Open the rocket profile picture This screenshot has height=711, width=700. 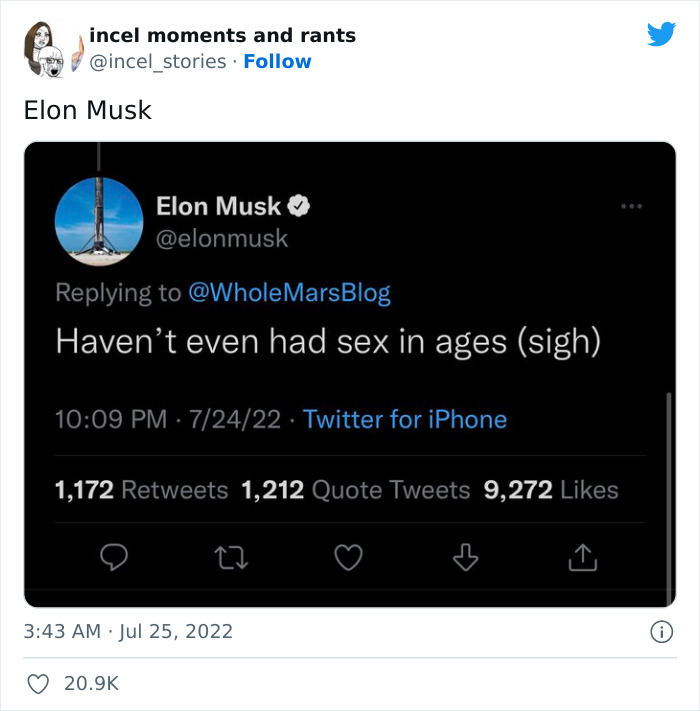point(99,222)
